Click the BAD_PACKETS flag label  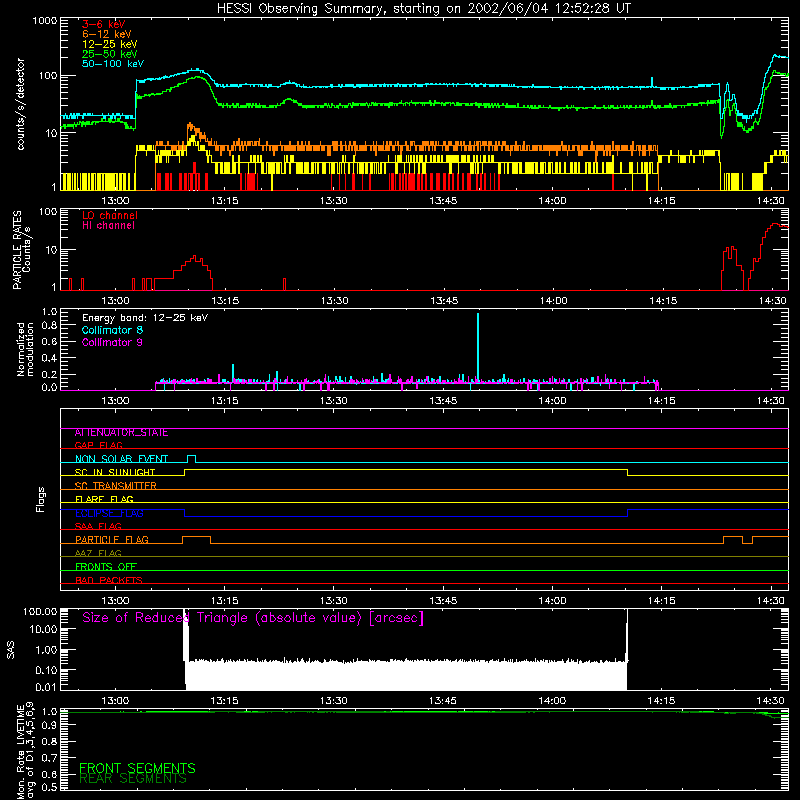click(109, 581)
